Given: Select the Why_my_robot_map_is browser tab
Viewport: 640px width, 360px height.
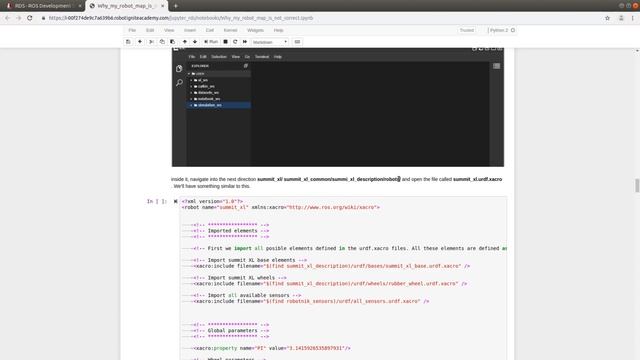Looking at the screenshot, I should point(127,6).
